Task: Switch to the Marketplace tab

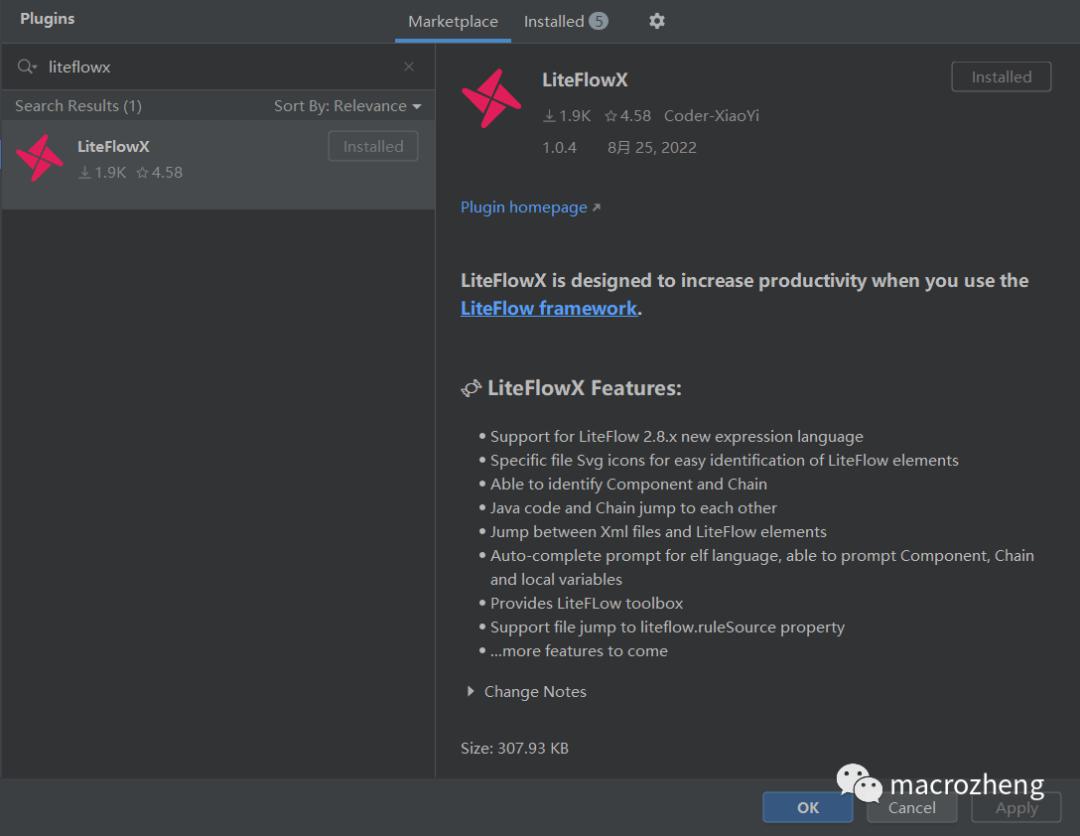Action: point(453,21)
